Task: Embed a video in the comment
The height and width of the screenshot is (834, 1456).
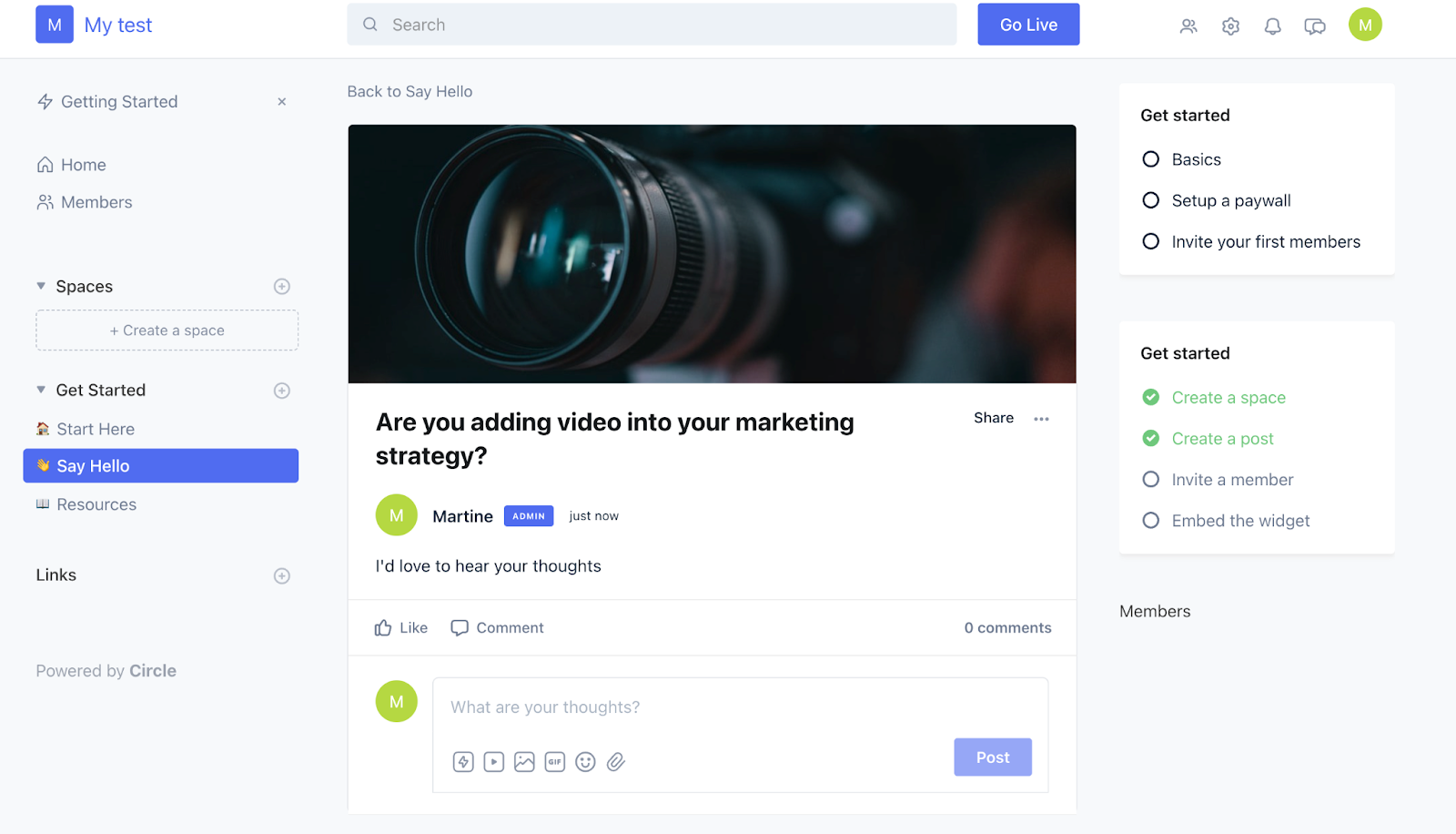Action: [493, 761]
